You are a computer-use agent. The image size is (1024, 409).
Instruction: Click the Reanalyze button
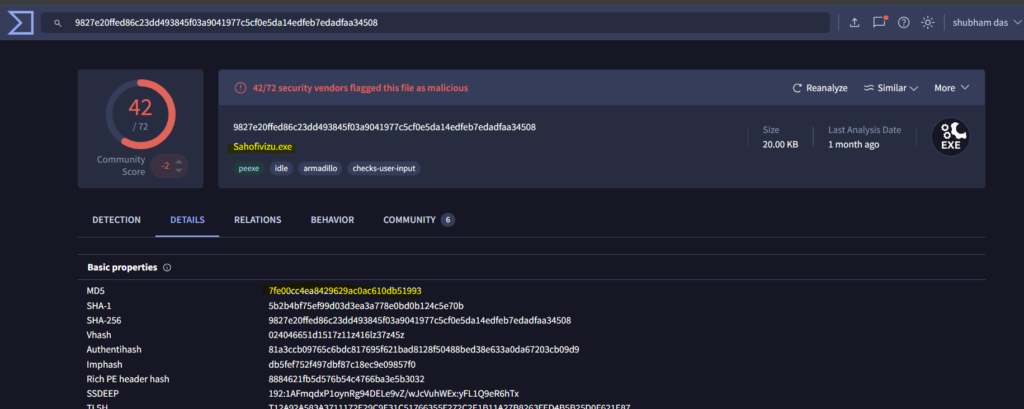pyautogui.click(x=820, y=88)
